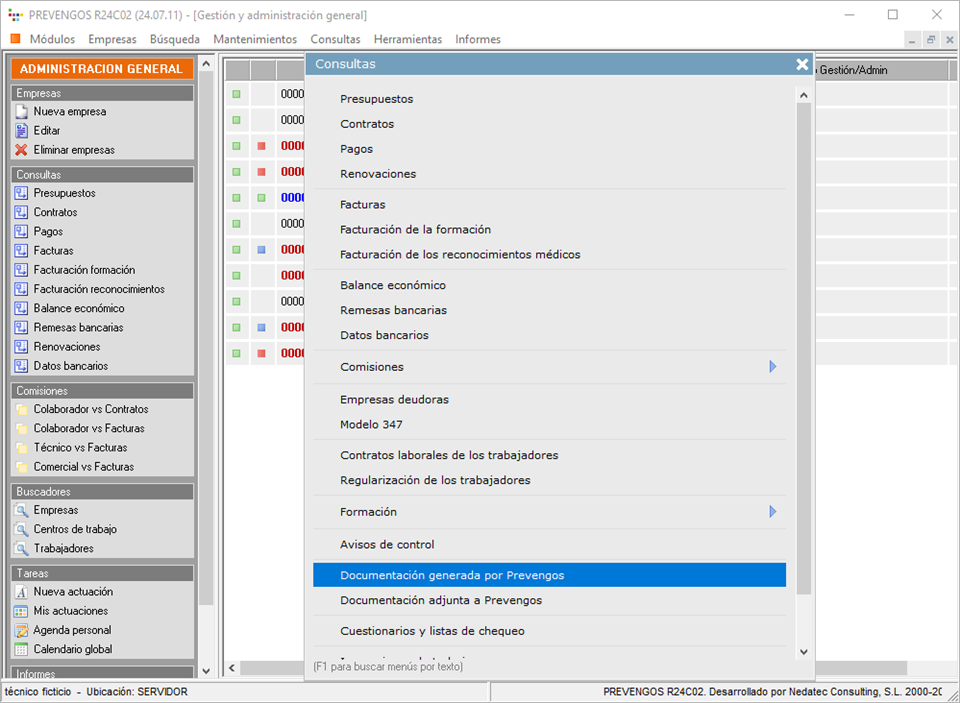Viewport: 960px width, 703px height.
Task: Click the Agenda personal icon
Action: pos(21,630)
